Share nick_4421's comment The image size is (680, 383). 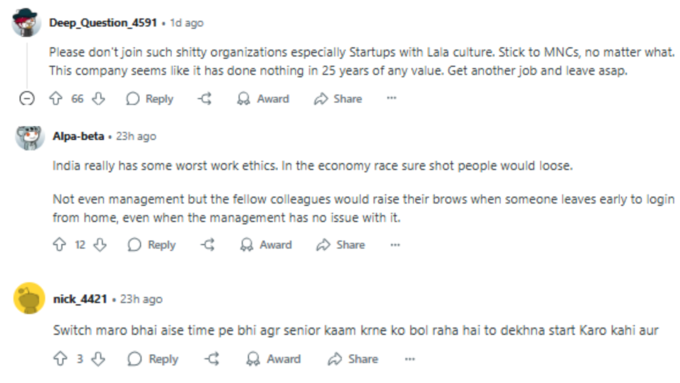pyautogui.click(x=353, y=359)
